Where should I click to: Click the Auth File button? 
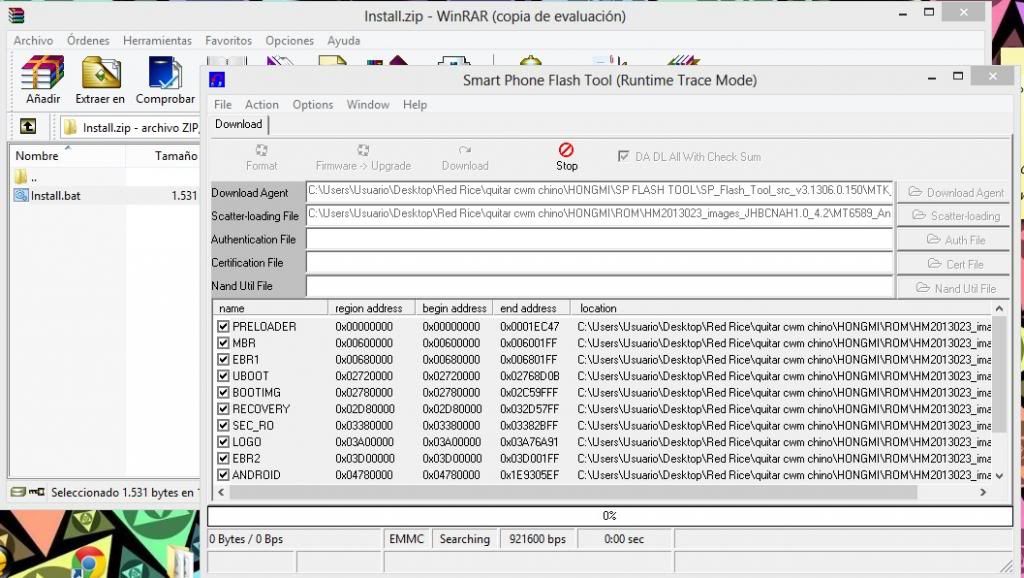click(x=953, y=240)
